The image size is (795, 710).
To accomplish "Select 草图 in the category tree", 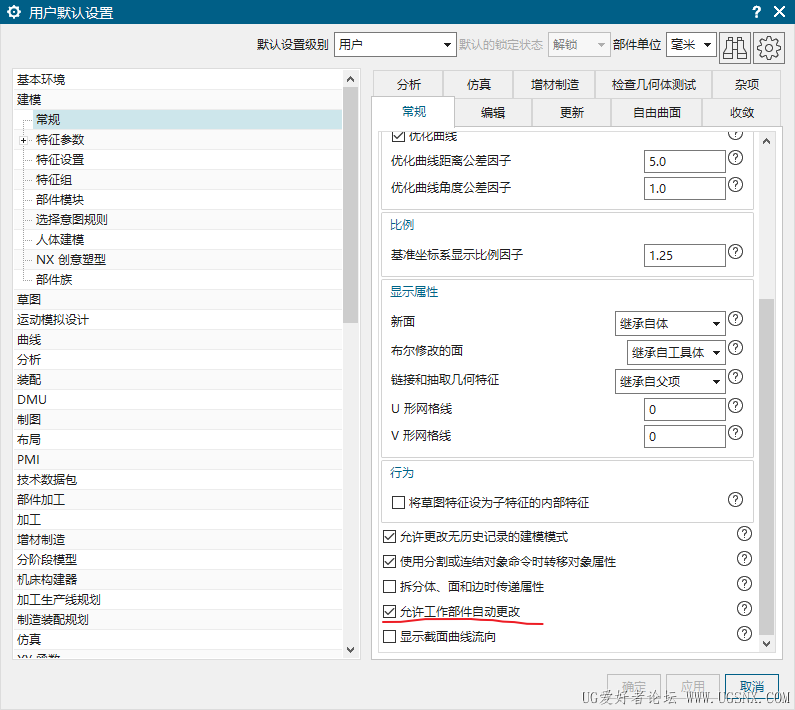I will tap(29, 299).
